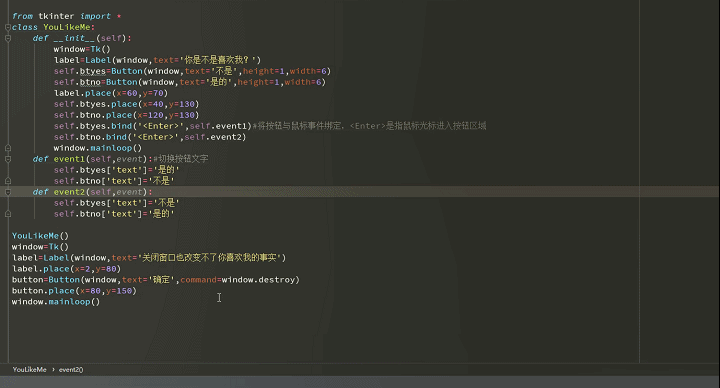Click the 'def __init__(self):' line
This screenshot has width=720, height=388.
(82, 38)
